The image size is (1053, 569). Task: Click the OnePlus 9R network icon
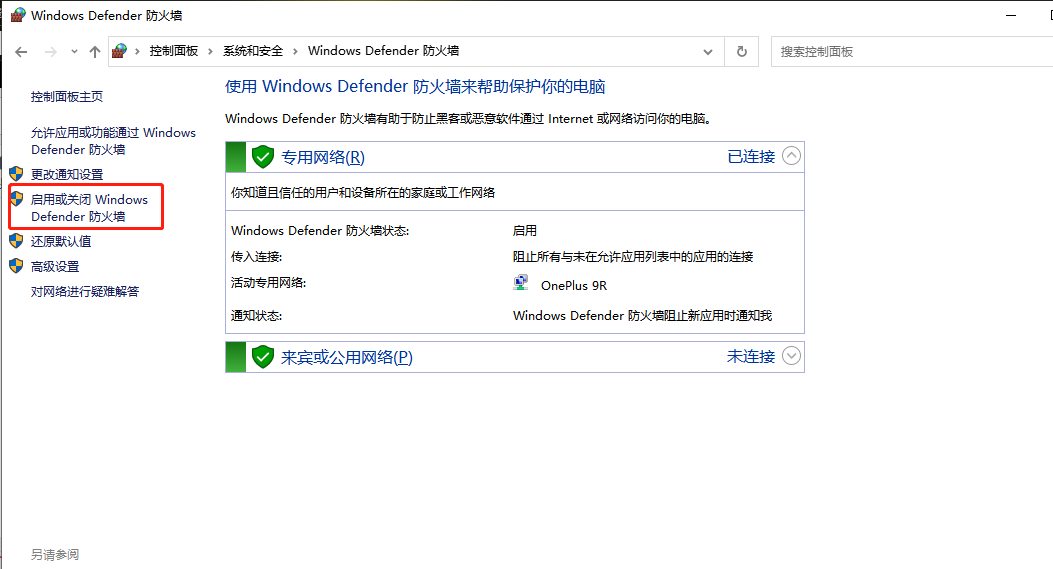tap(520, 283)
